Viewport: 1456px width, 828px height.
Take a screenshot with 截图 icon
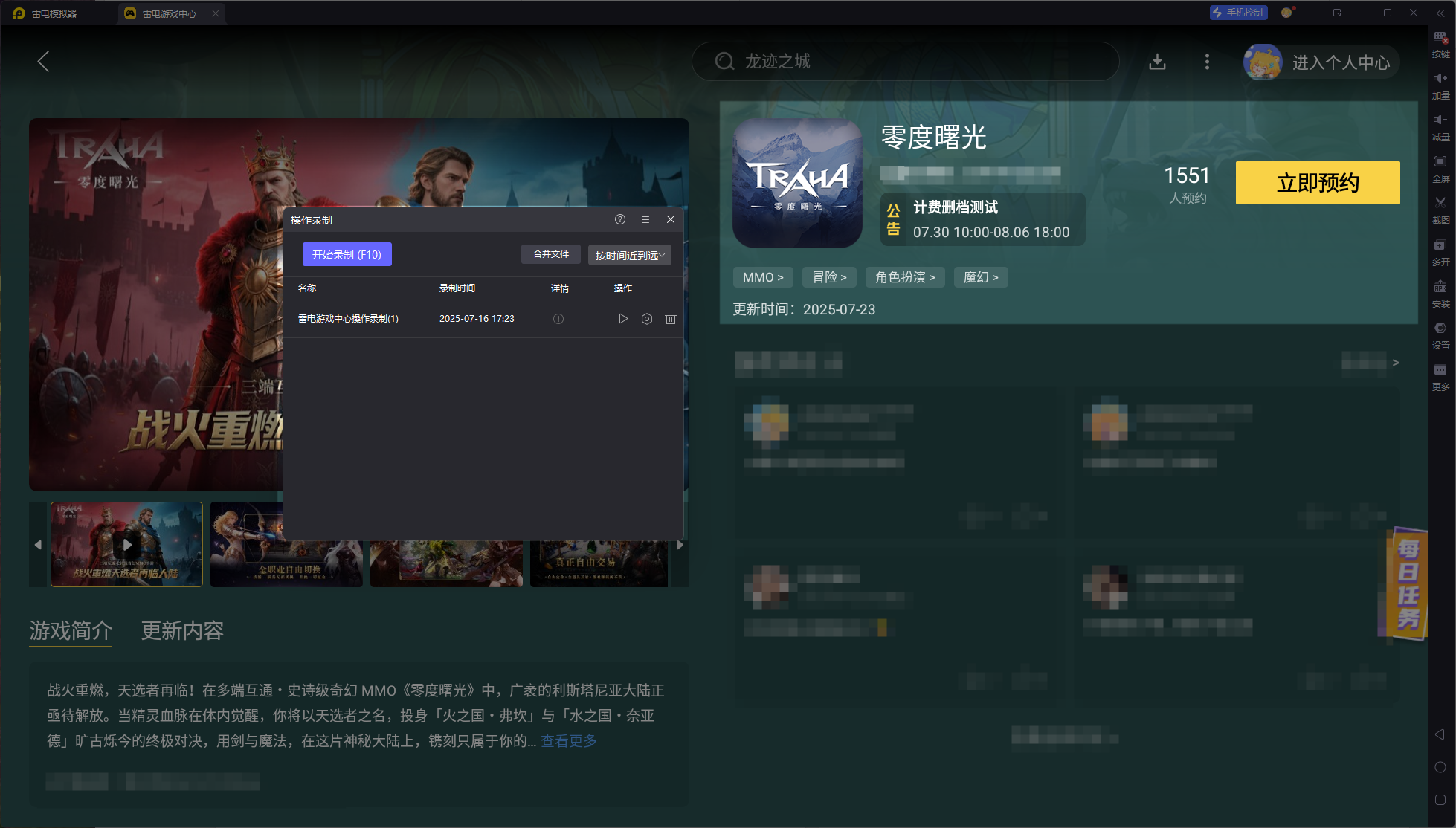(x=1440, y=211)
